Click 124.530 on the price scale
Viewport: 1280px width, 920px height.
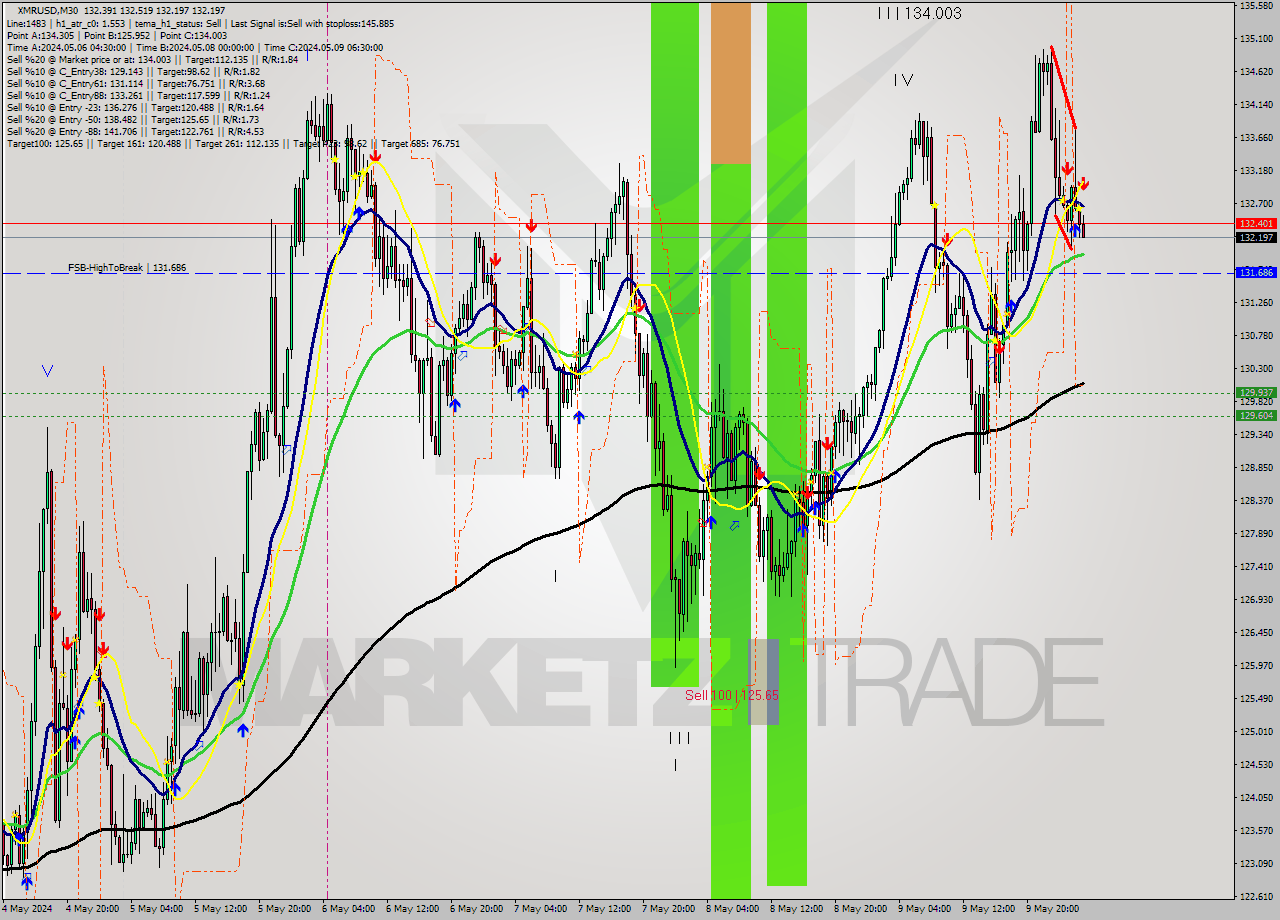point(1256,765)
